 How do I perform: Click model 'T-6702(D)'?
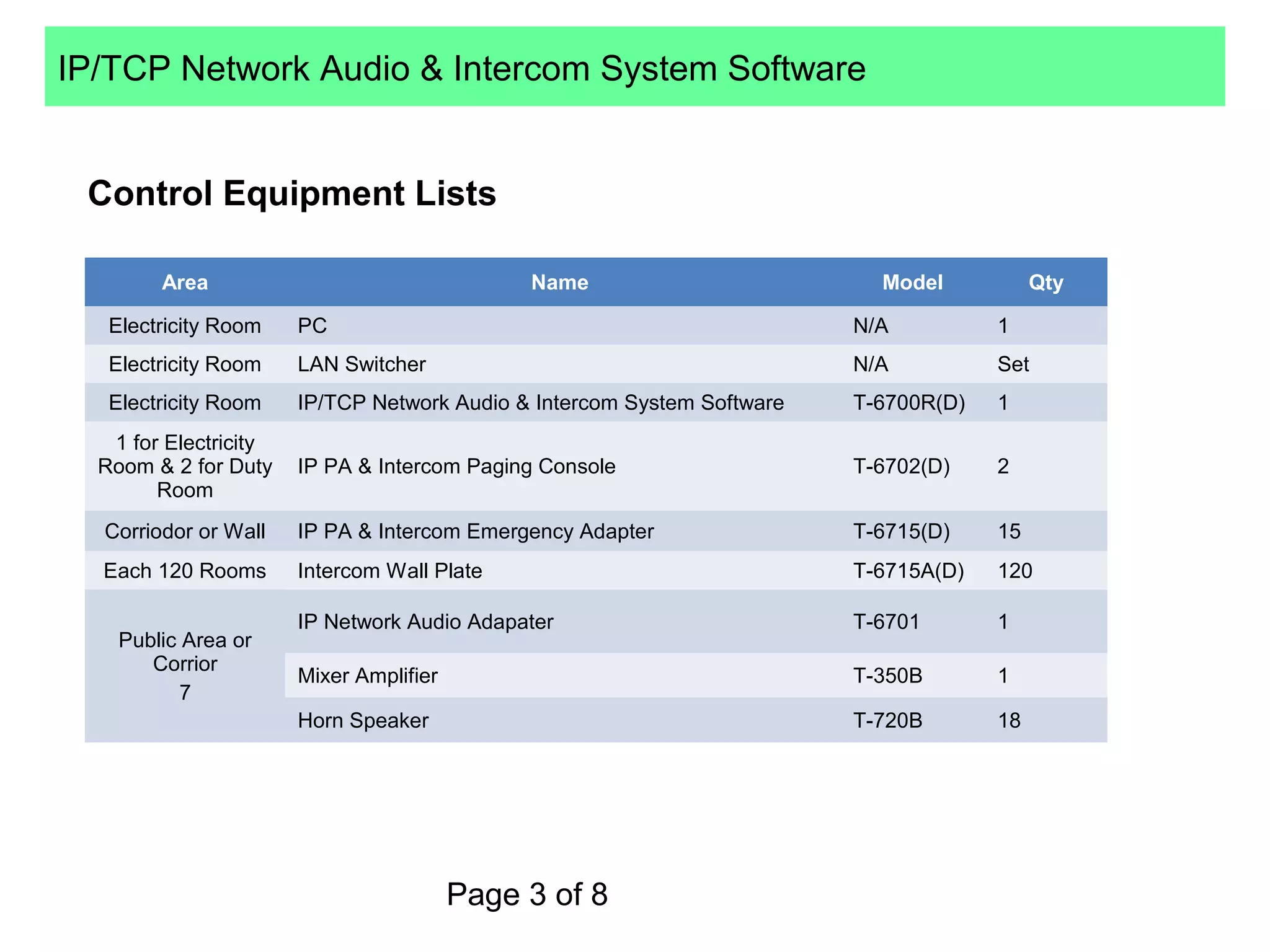[902, 466]
